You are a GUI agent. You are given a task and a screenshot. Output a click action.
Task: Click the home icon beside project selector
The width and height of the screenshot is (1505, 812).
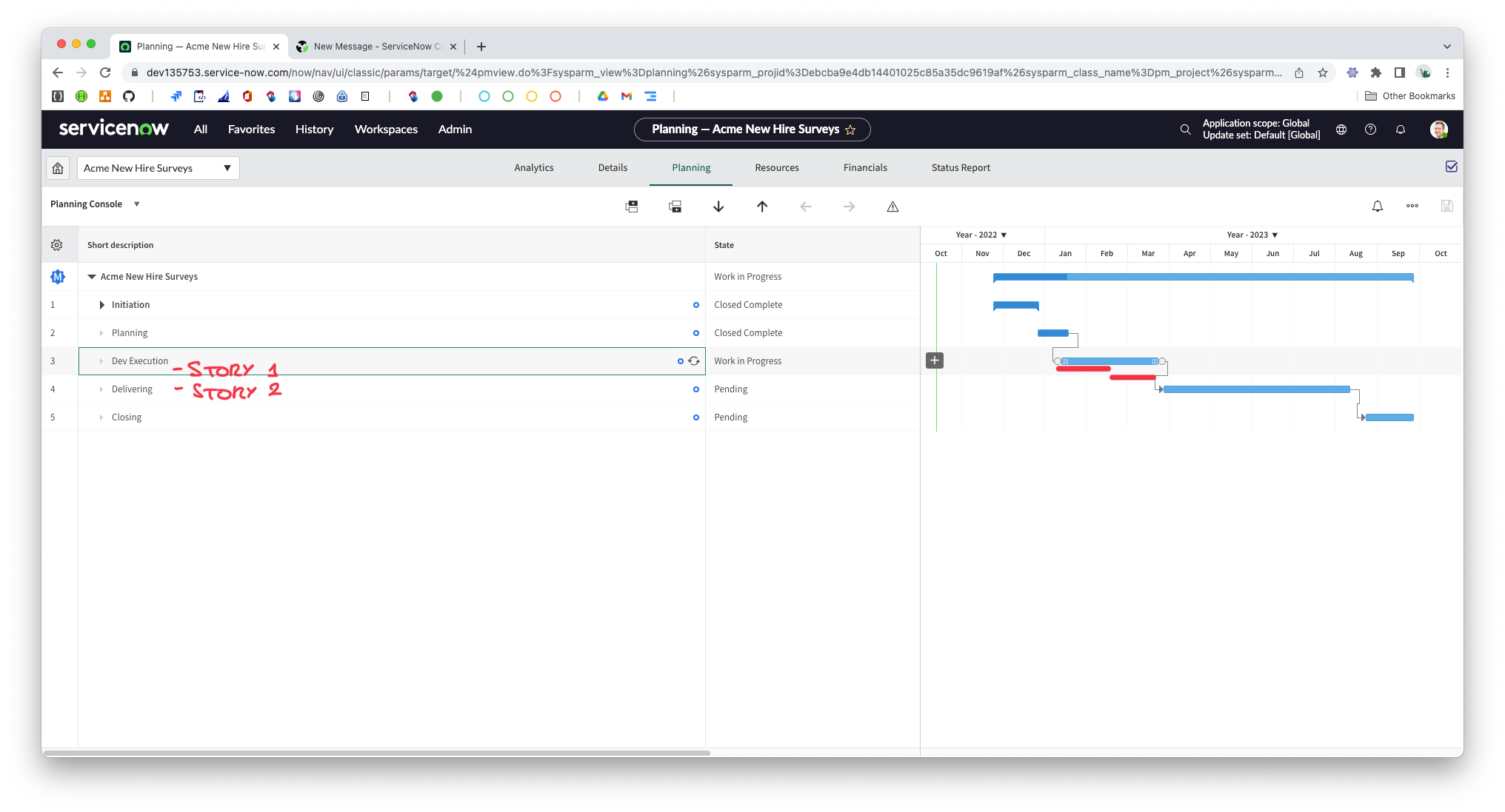click(x=58, y=168)
